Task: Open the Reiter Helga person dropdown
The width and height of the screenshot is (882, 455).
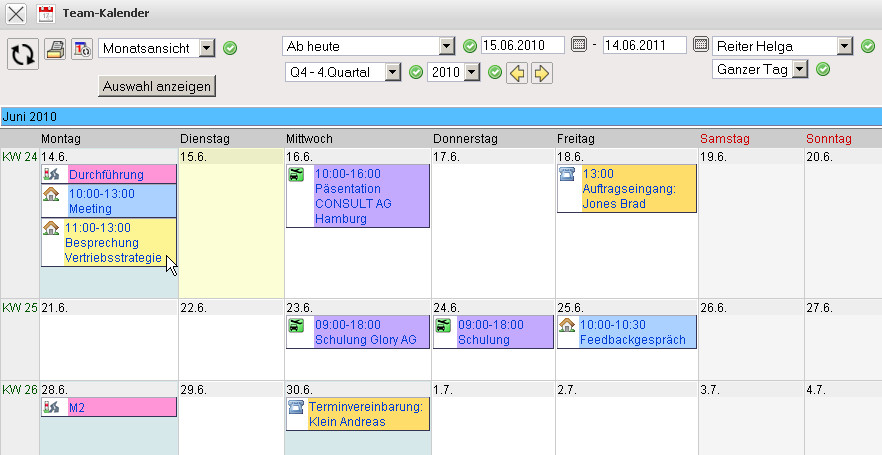Action: 845,46
